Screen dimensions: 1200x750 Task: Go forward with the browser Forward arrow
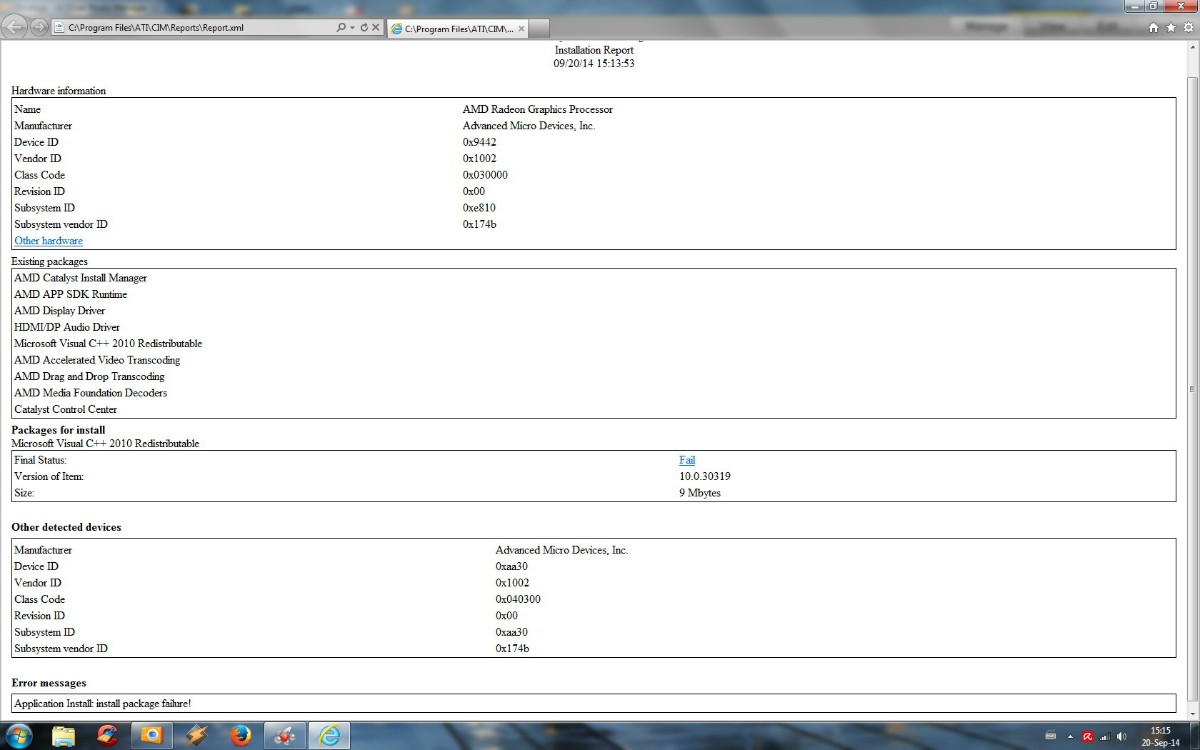[x=39, y=27]
